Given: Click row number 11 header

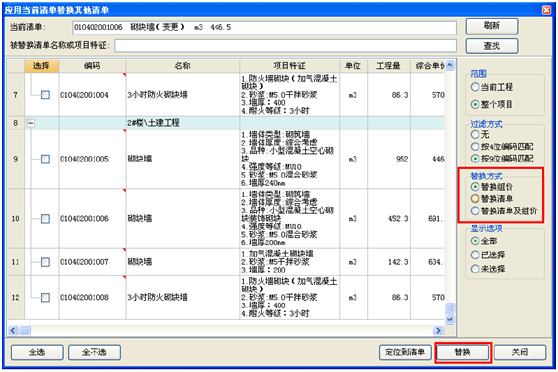Looking at the screenshot, I should coord(16,262).
